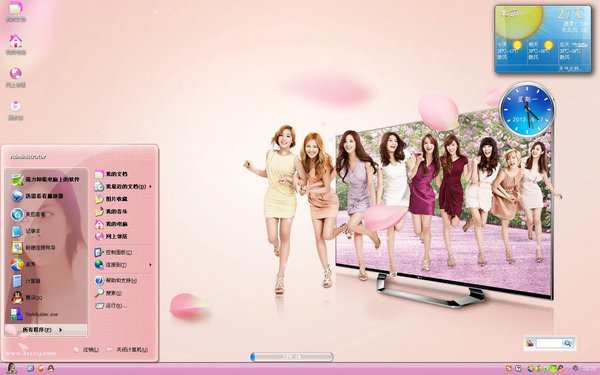Click the 27℃ temperature in weather widget

pos(571,14)
